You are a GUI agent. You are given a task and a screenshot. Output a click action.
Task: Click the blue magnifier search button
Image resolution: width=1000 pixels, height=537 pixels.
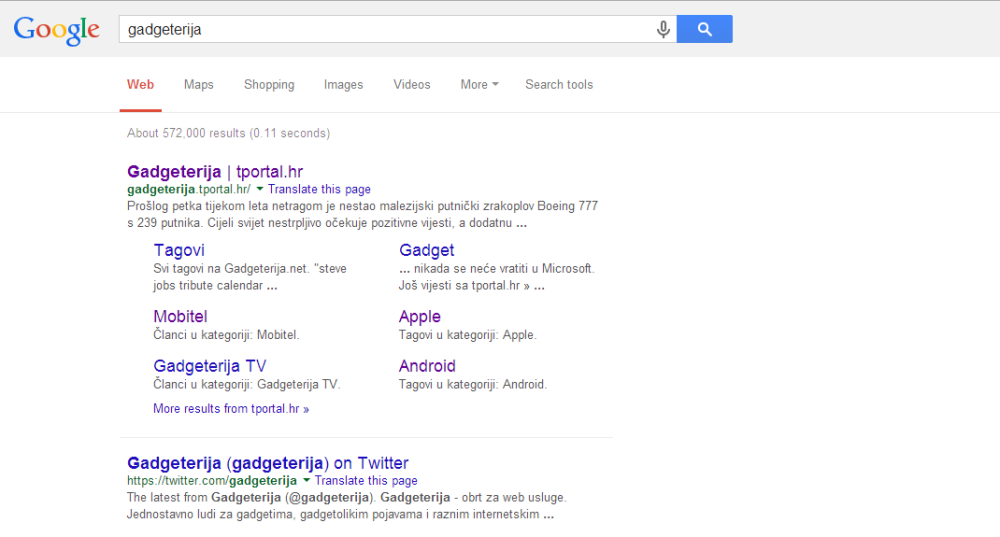(704, 29)
